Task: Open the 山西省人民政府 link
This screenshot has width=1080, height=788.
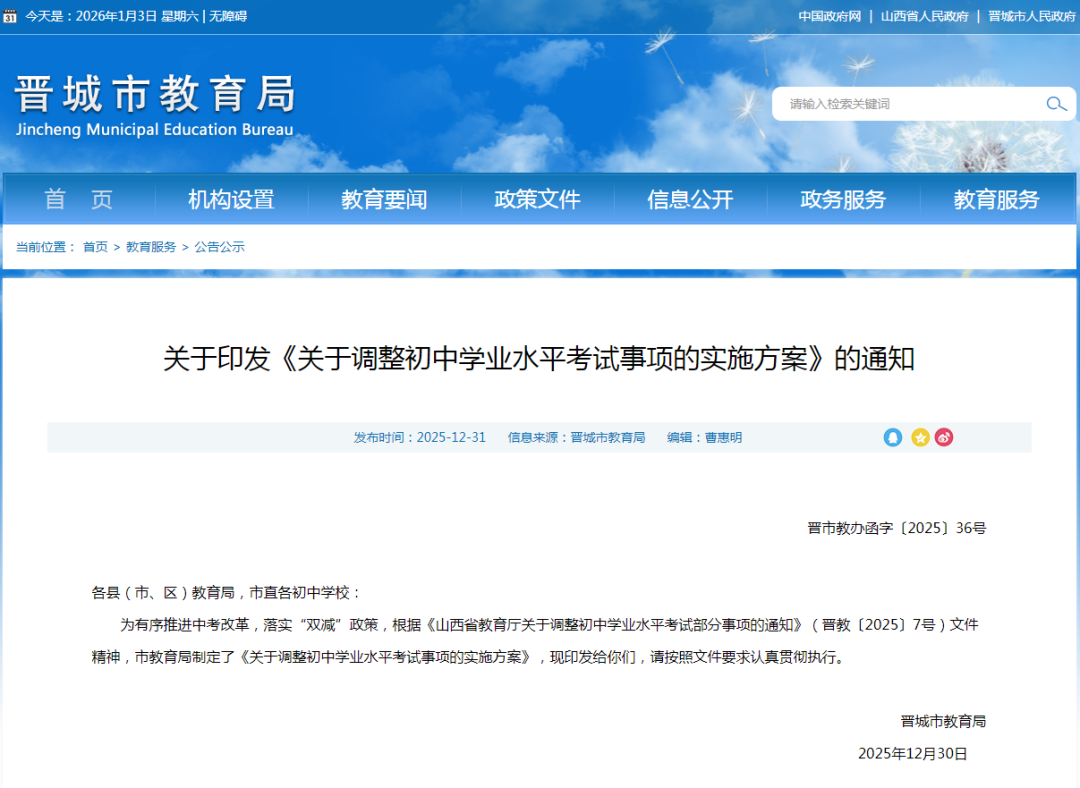Action: pos(924,16)
